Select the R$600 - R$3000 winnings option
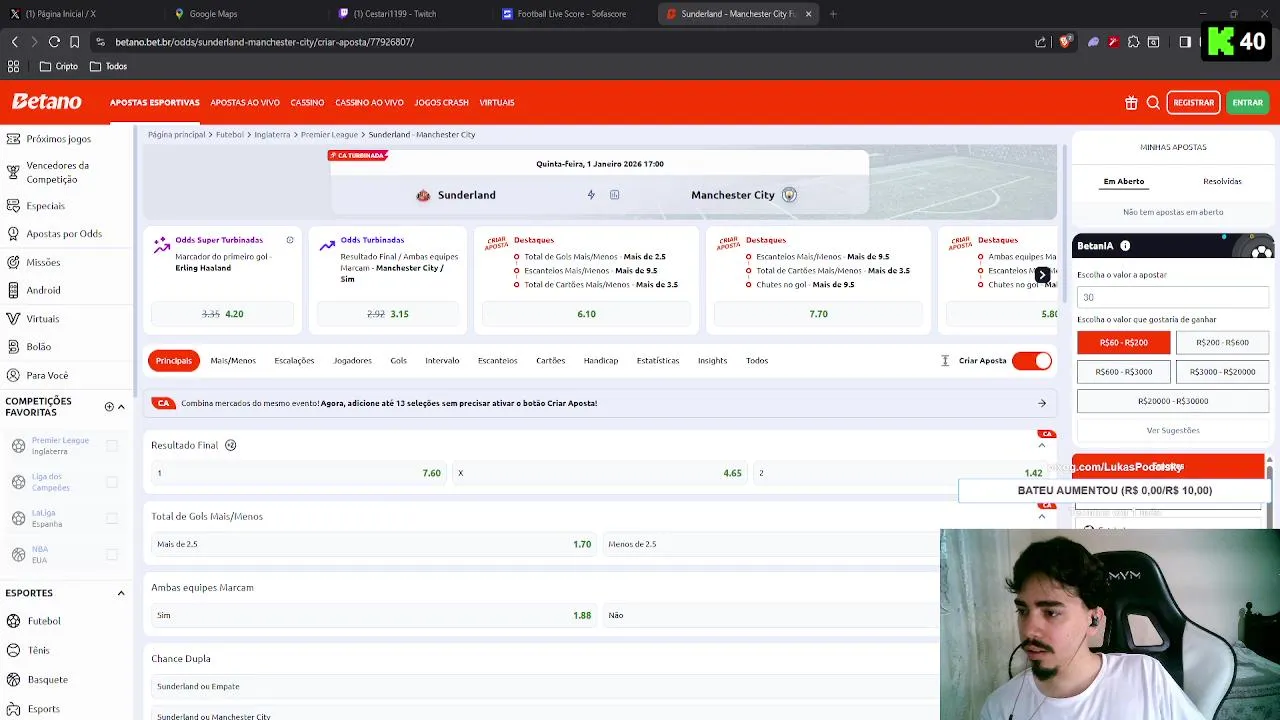 pos(1123,371)
